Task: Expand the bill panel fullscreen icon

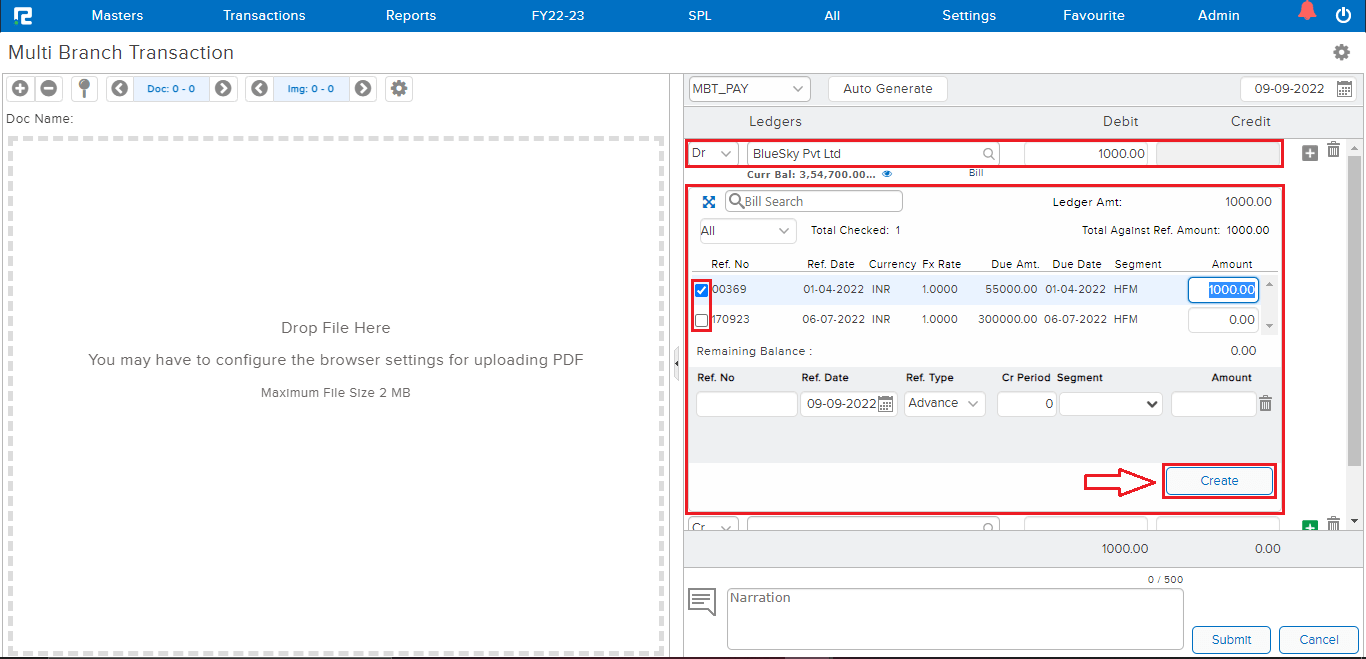Action: (709, 202)
